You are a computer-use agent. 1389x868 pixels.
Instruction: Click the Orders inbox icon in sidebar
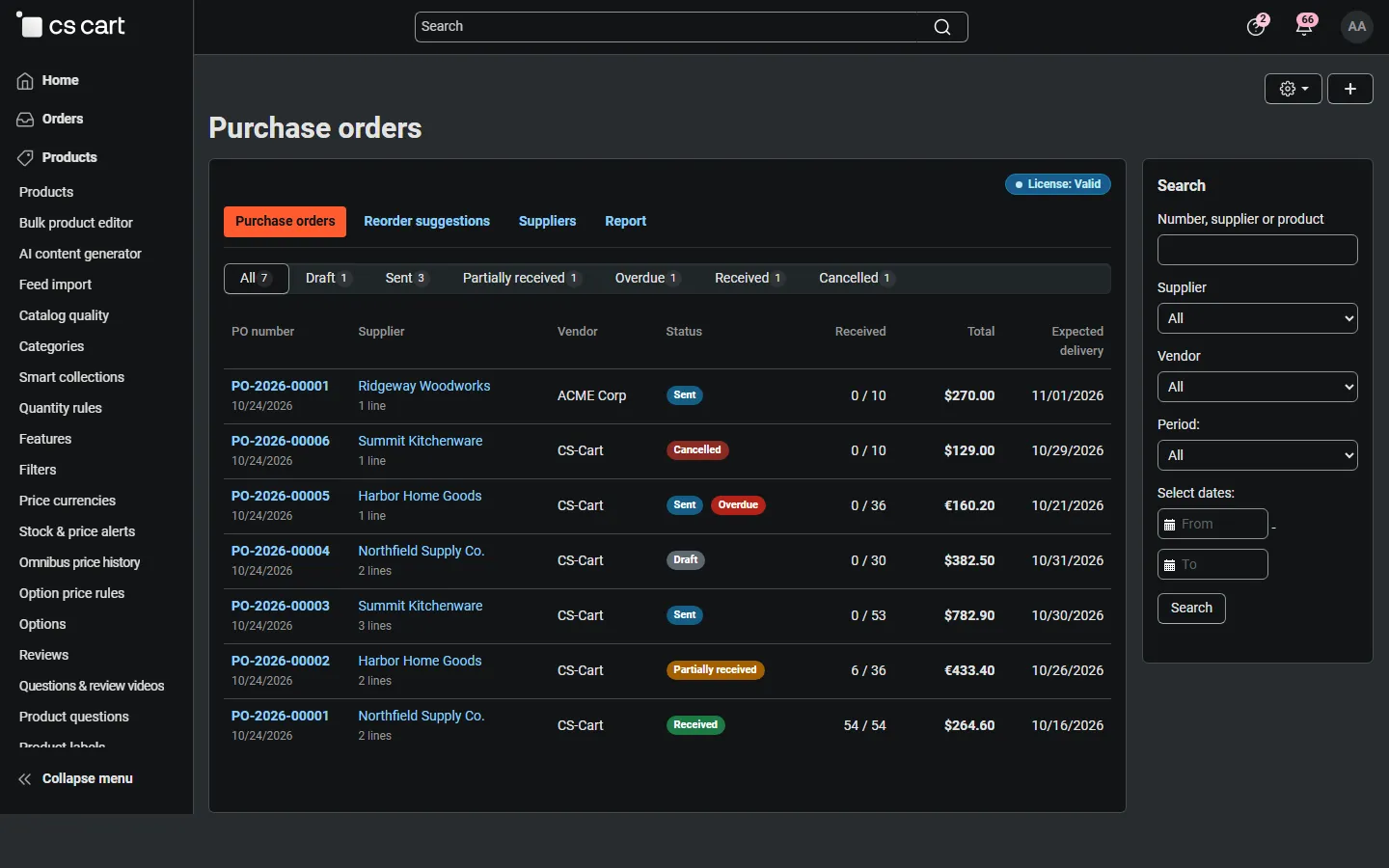tap(25, 120)
